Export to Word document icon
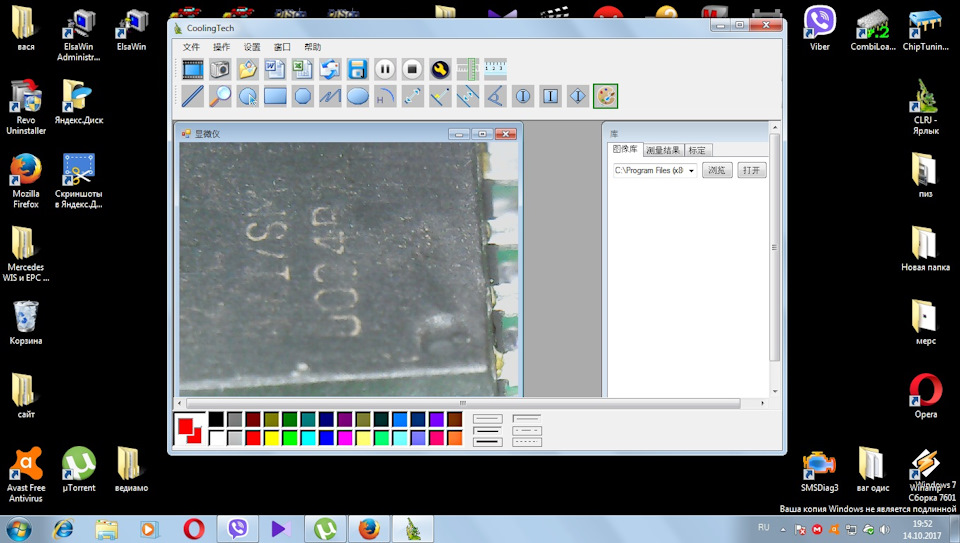960x543 pixels. click(275, 69)
